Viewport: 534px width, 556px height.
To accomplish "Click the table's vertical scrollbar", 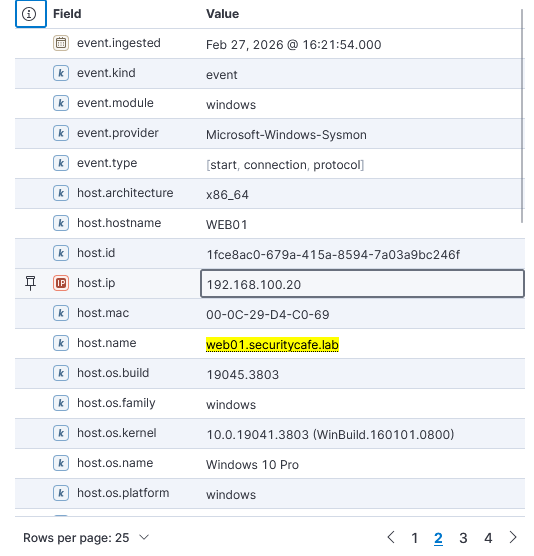I will [522, 116].
